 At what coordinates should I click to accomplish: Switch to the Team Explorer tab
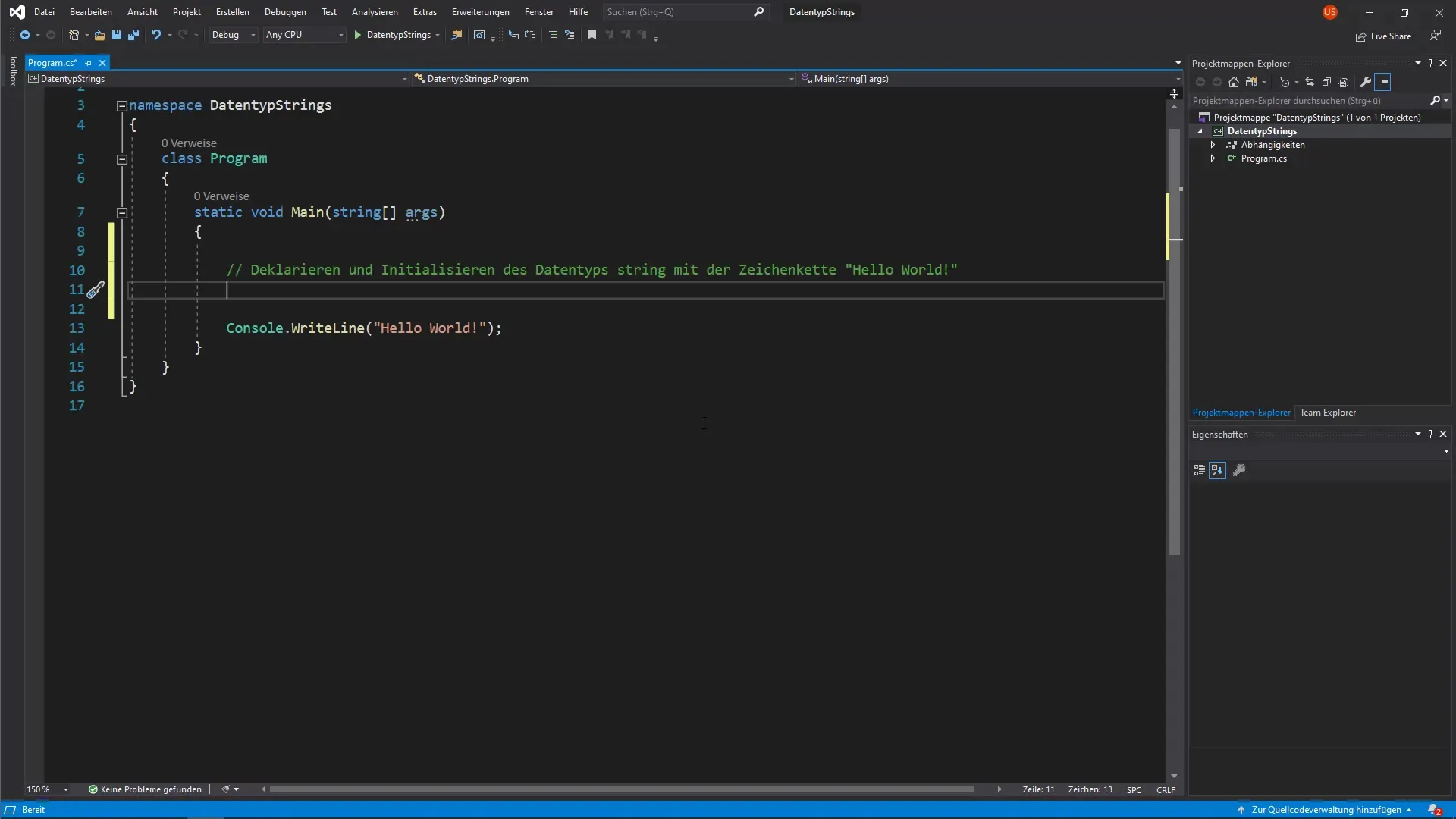click(x=1327, y=413)
